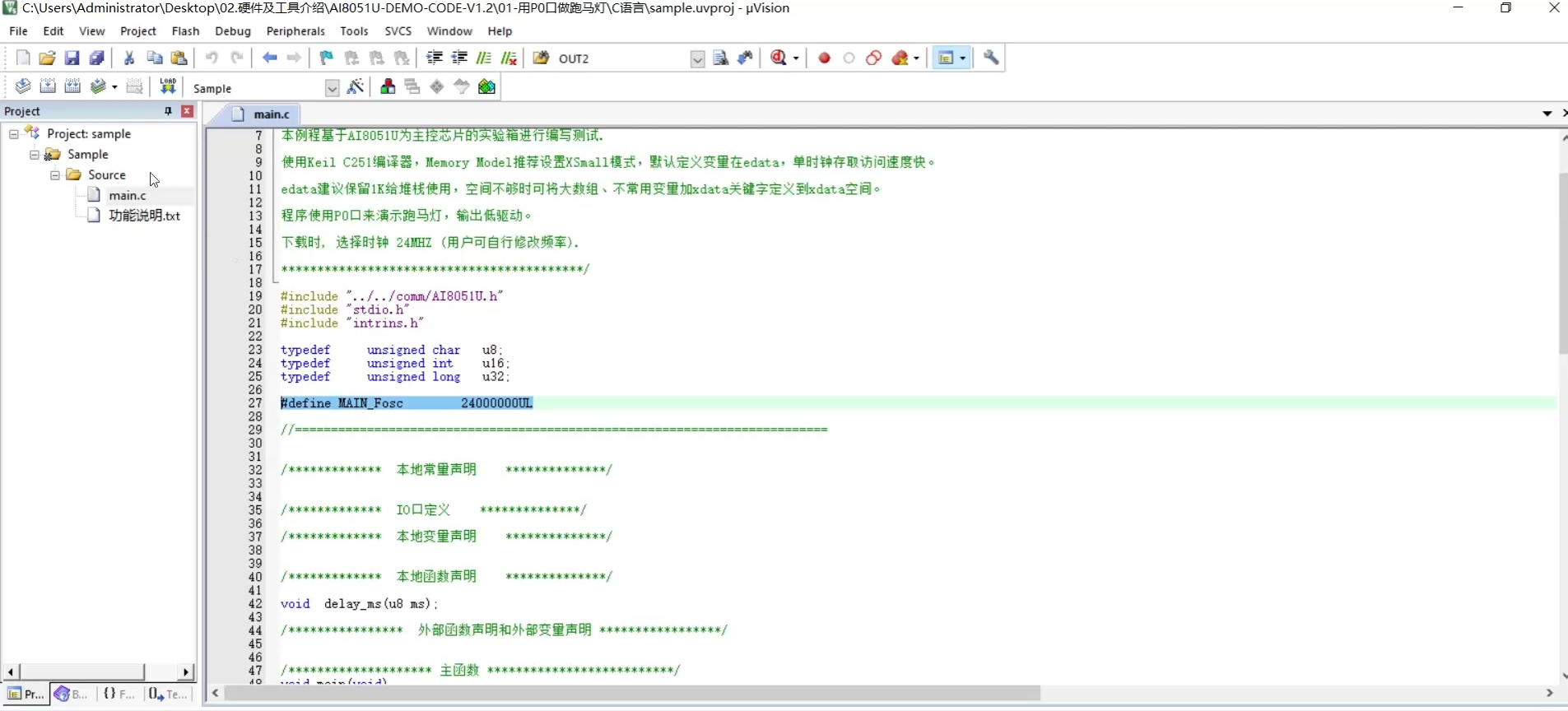1568x711 pixels.
Task: Click Incremental Find icon
Action: click(x=746, y=58)
